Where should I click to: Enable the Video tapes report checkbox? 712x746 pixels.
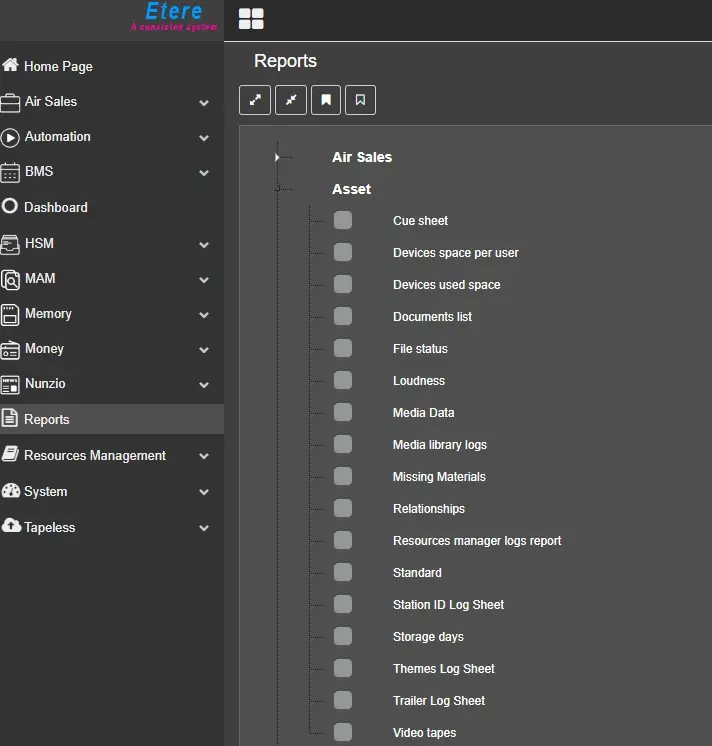click(x=343, y=733)
